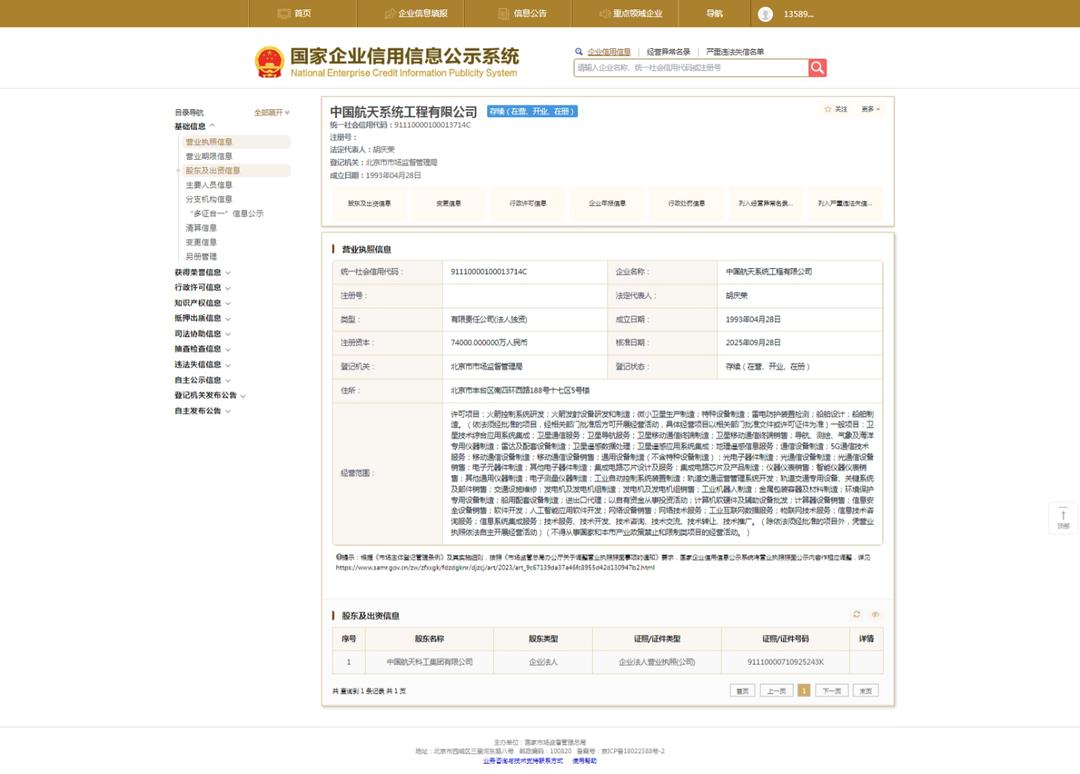This screenshot has width=1080, height=774.
Task: Select 主要人员信息 in sidebar
Action: click(209, 185)
